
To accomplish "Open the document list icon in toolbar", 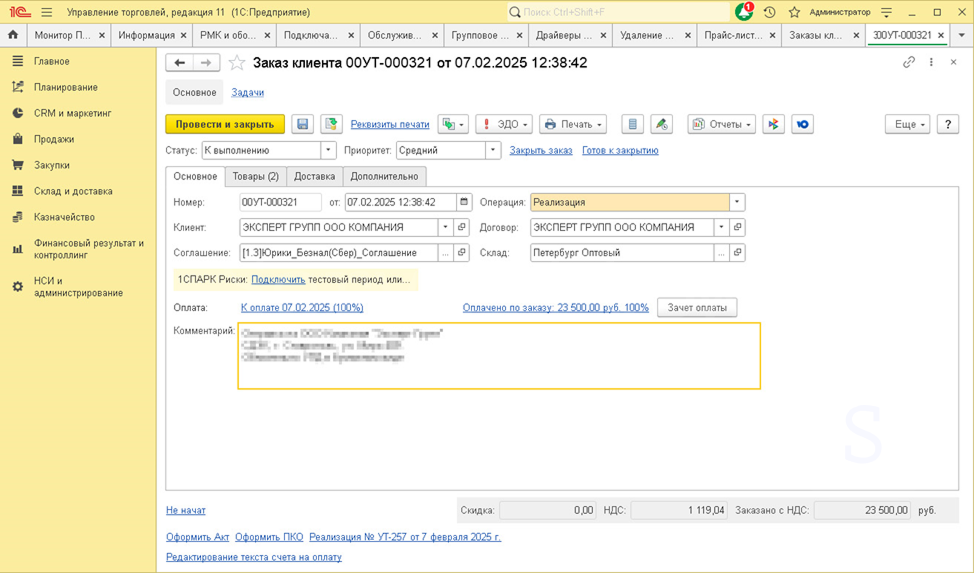I will coord(632,124).
